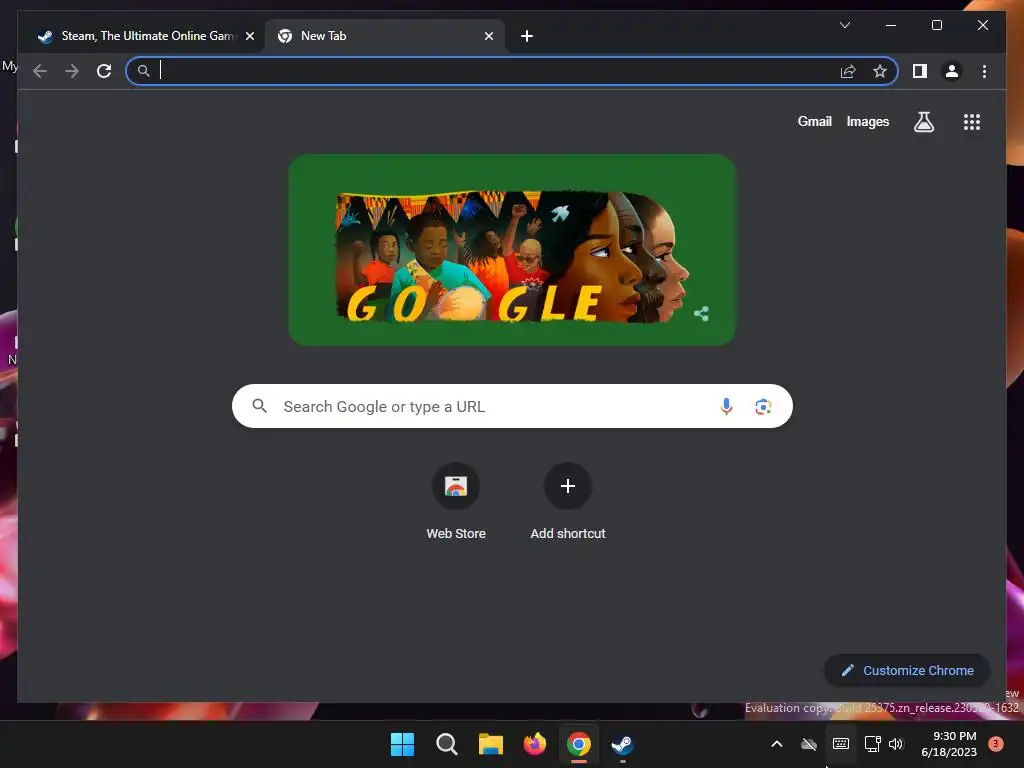Open the Chrome profile avatar menu
Image resolution: width=1024 pixels, height=768 pixels.
pos(952,71)
